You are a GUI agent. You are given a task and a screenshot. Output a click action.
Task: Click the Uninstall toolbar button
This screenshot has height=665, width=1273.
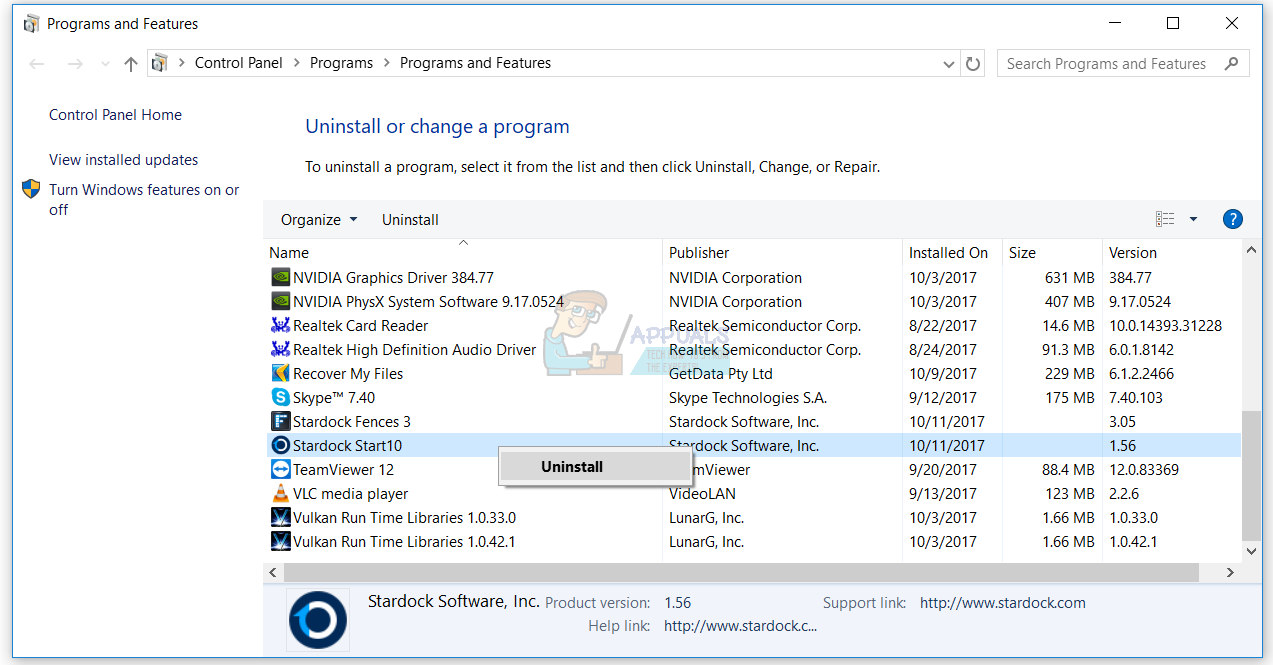pos(410,220)
